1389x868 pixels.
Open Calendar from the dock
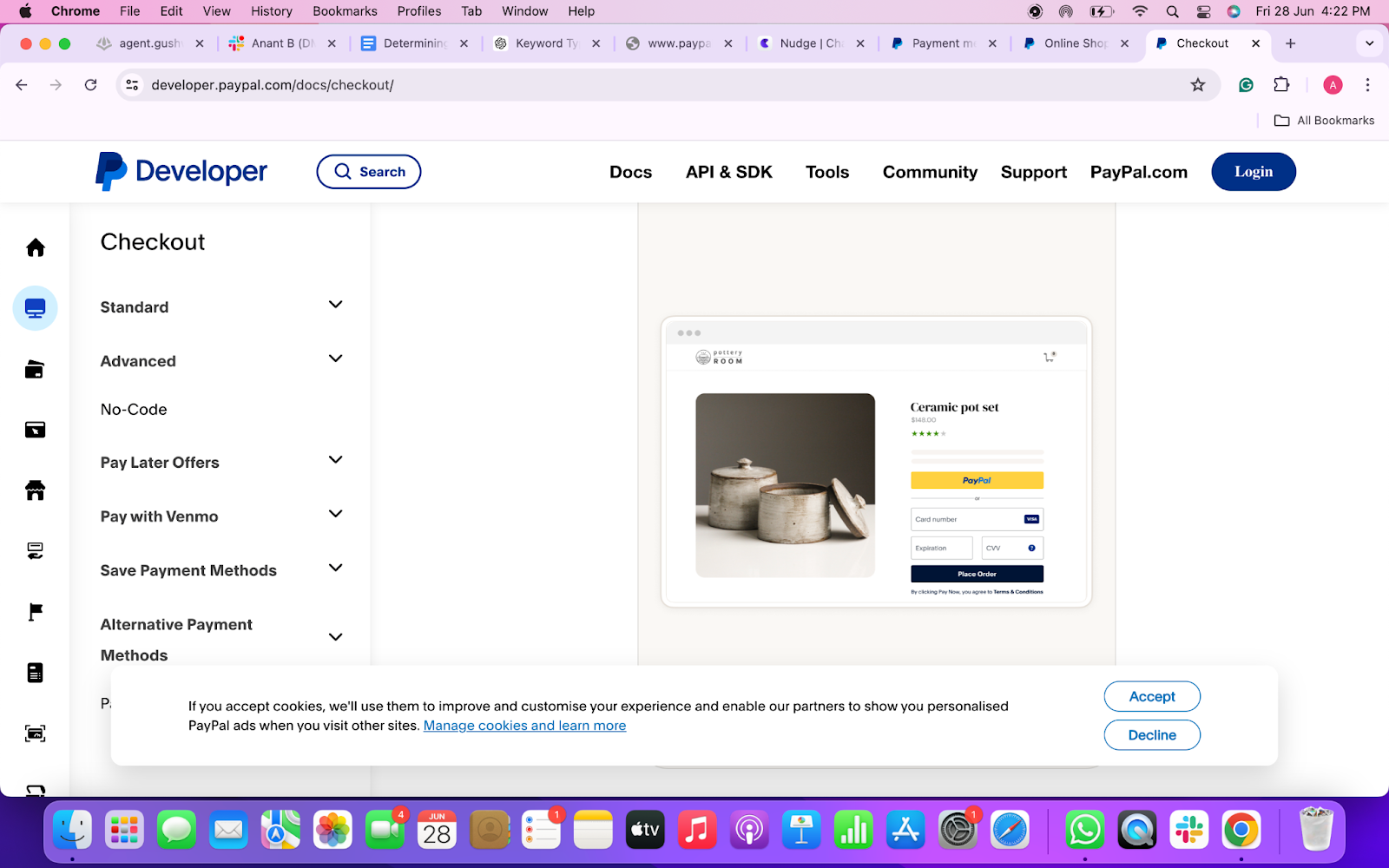[437, 831]
